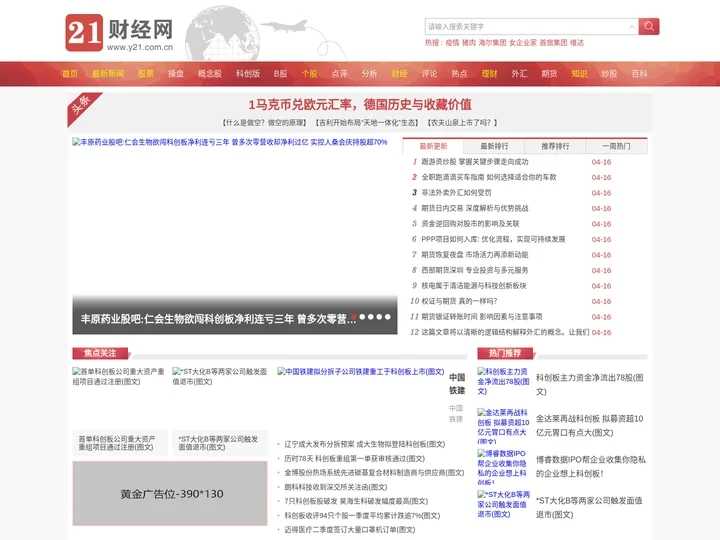Click the 科创板主力资金净流出78股 thumbnail
The image size is (720, 540).
(503, 381)
